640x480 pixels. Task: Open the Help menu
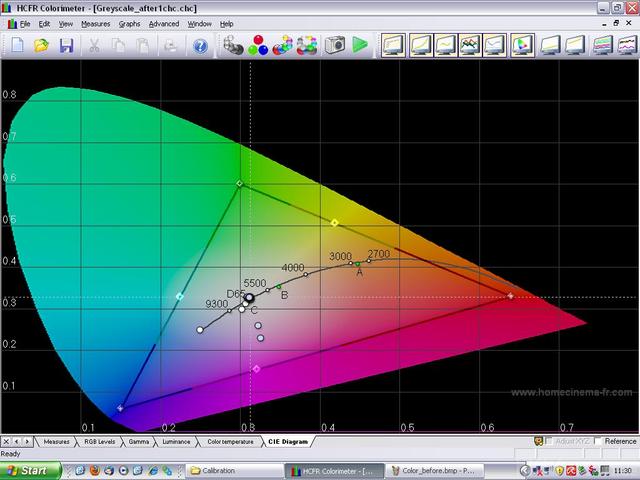(227, 24)
